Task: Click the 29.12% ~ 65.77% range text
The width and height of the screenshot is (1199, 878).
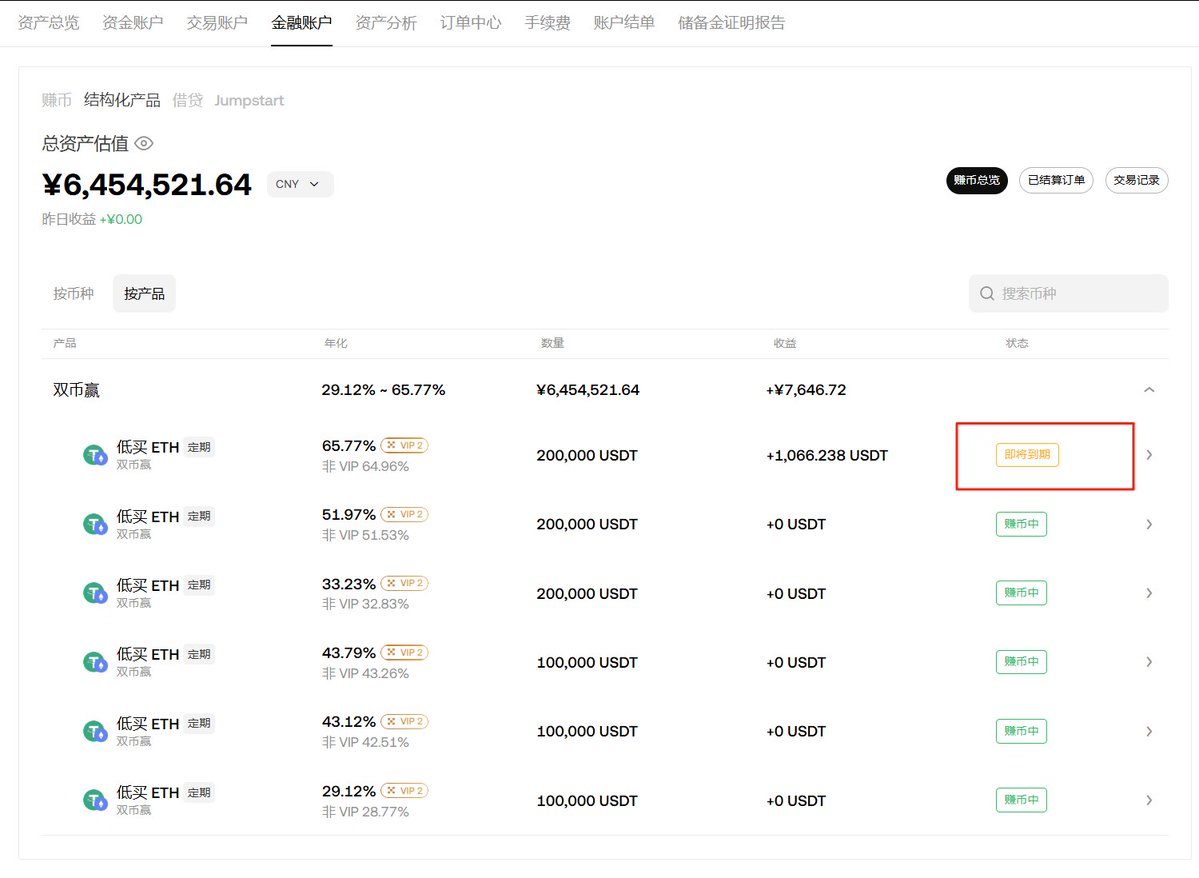Action: (x=383, y=390)
